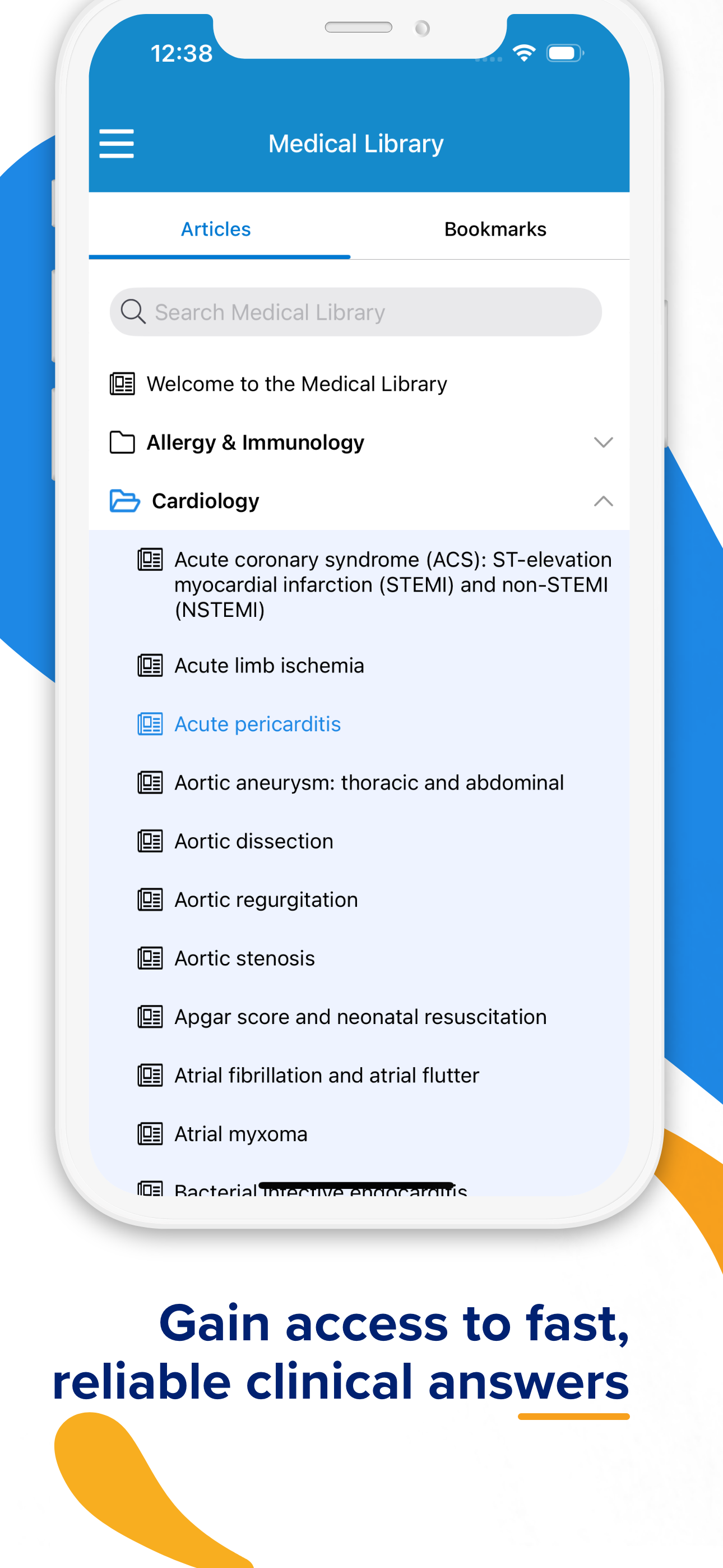The image size is (723, 1568).
Task: Open the hamburger menu icon
Action: click(x=116, y=144)
